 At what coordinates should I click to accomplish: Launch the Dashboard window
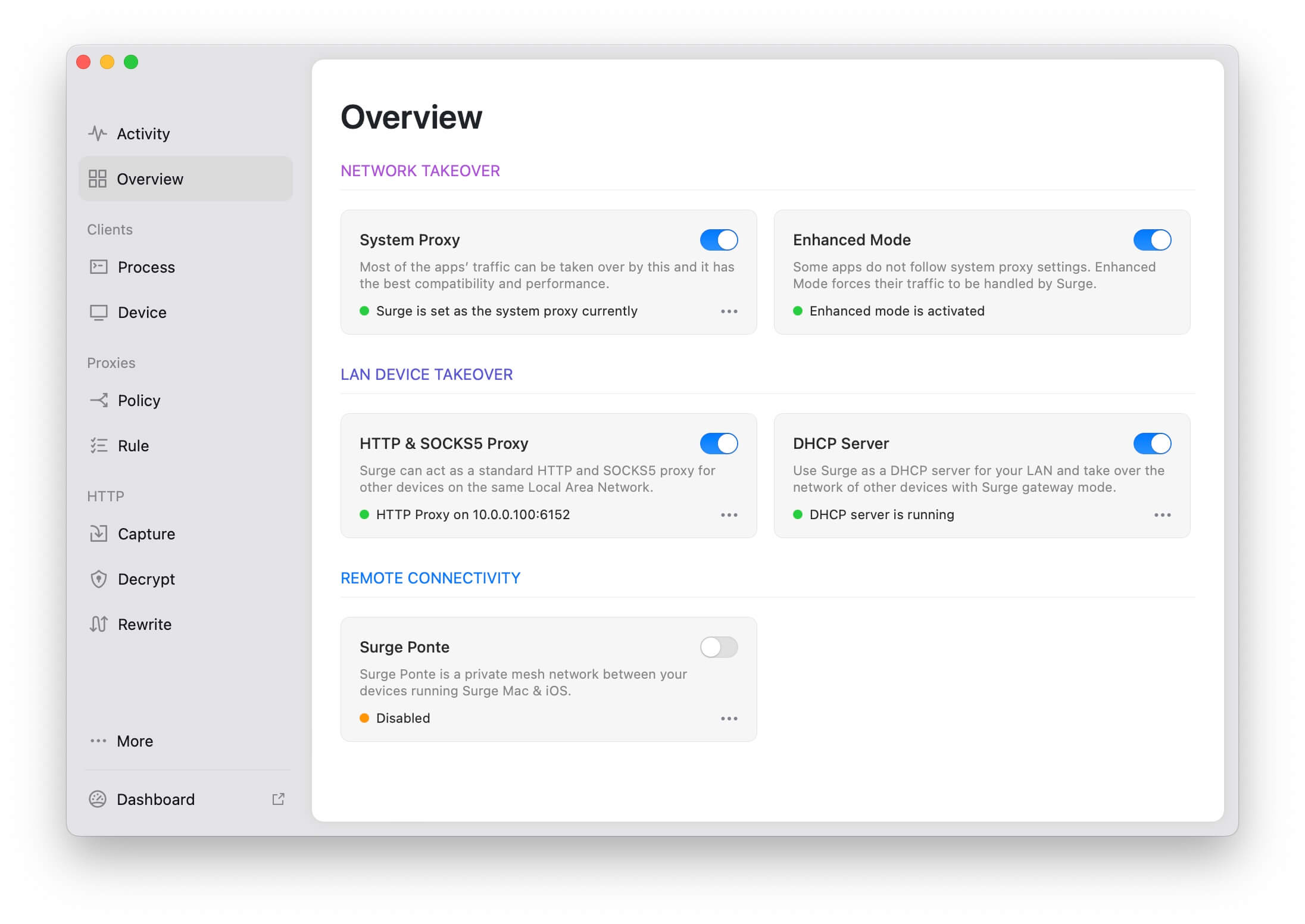(x=186, y=799)
